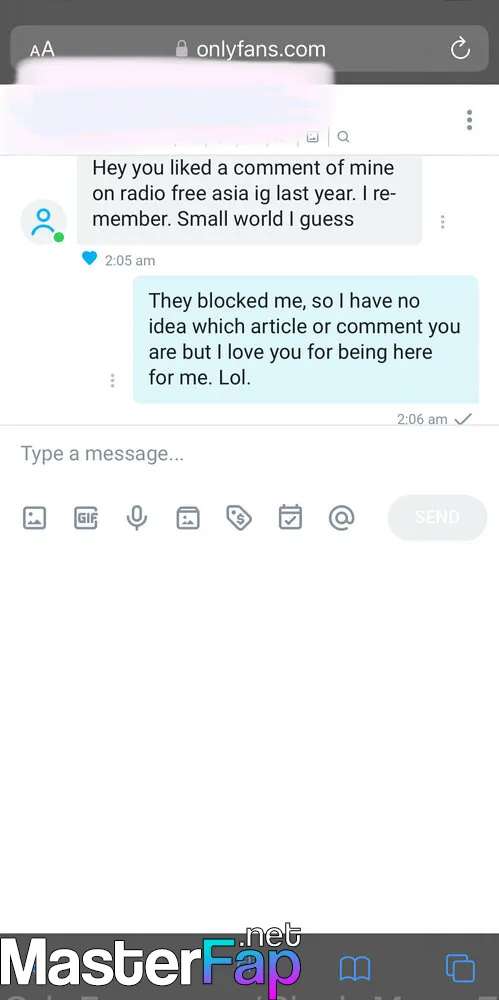Viewport: 499px width, 1000px height.
Task: Open the vault media icon
Action: (x=188, y=518)
